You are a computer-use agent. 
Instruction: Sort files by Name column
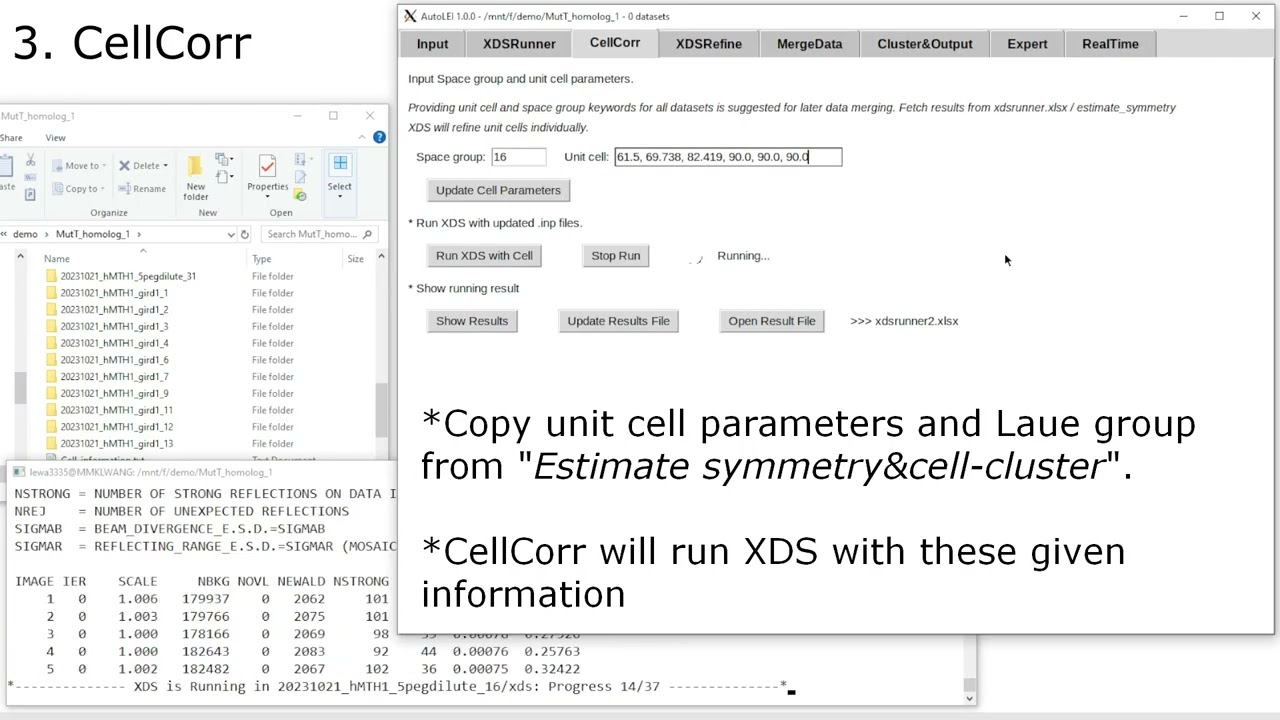pyautogui.click(x=57, y=259)
